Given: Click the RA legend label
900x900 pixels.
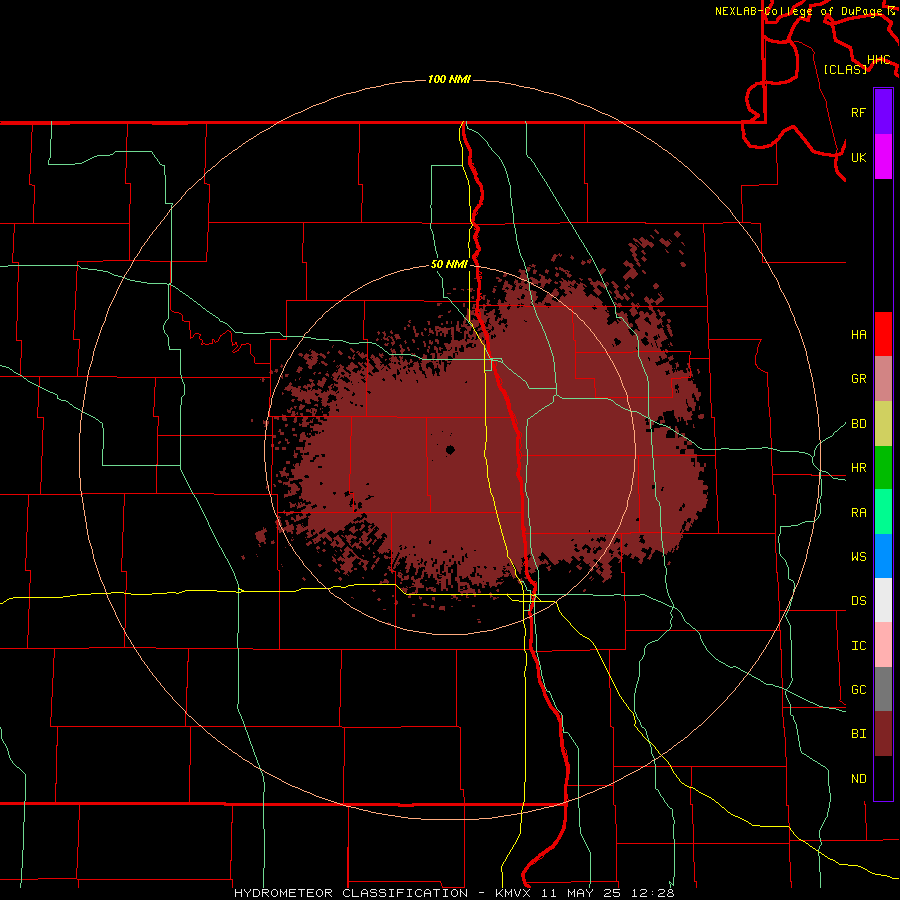Looking at the screenshot, I should pyautogui.click(x=858, y=513).
